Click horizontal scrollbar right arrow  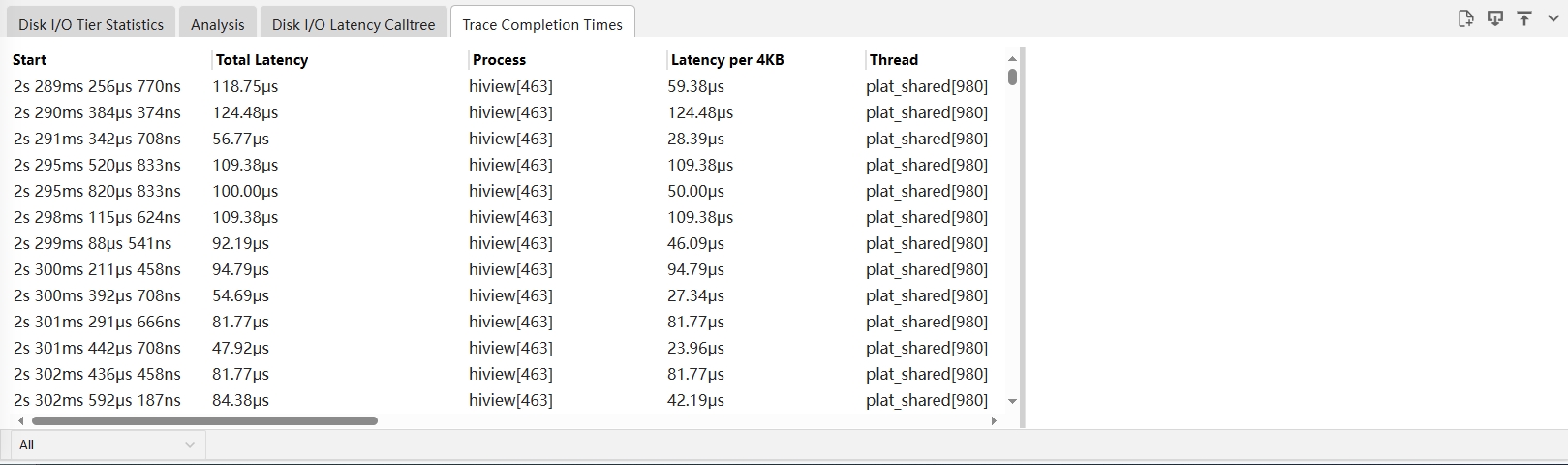(x=994, y=421)
